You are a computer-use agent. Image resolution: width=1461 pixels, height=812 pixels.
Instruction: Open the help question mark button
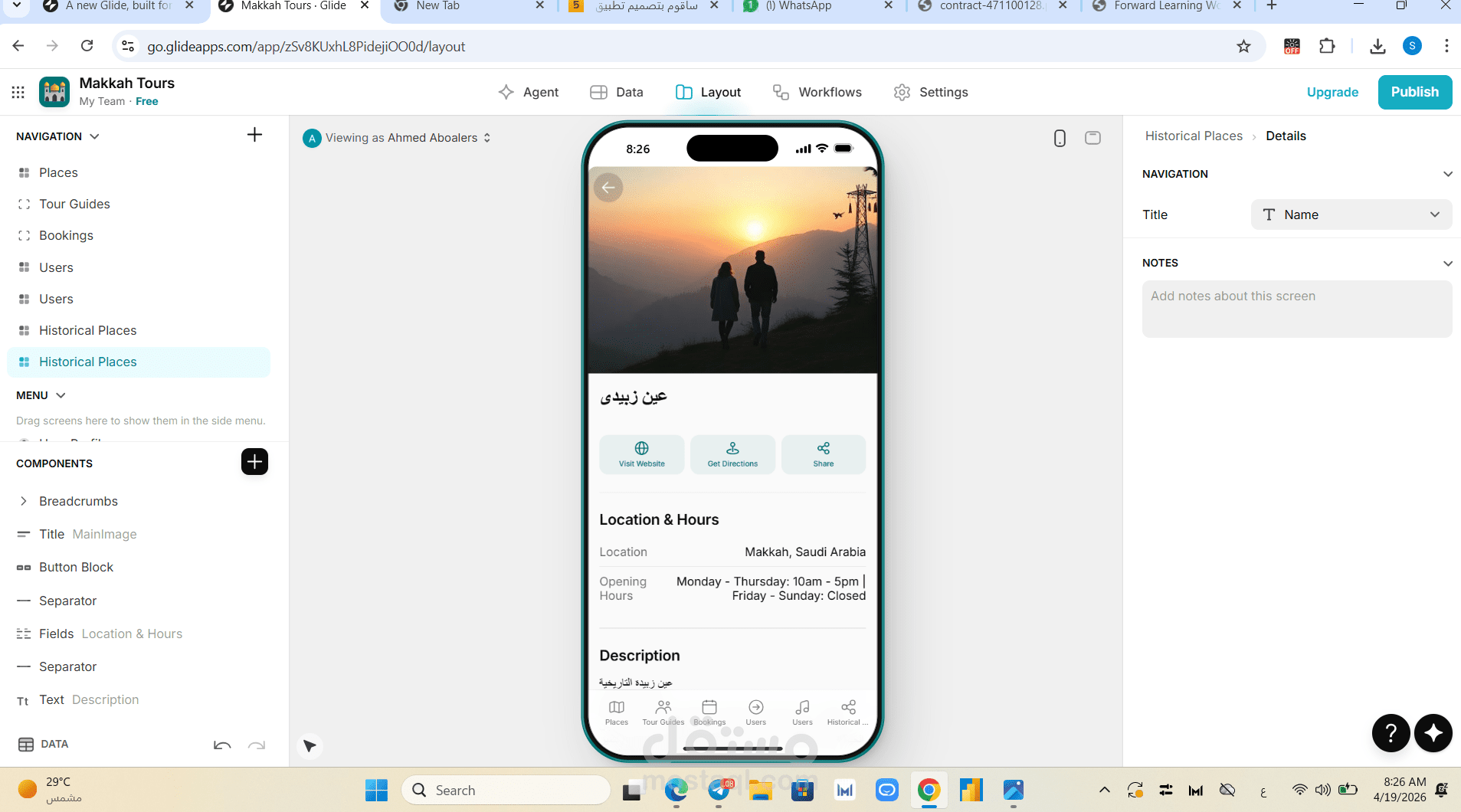(x=1391, y=733)
